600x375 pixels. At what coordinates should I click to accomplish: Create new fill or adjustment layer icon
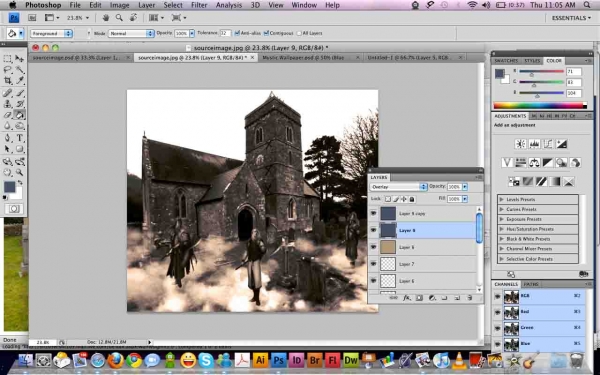[x=432, y=298]
